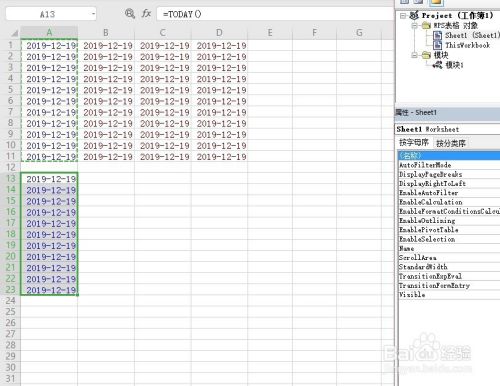Open the Sheet1 Worksheet object dropdown
500x386 pixels.
pos(448,129)
